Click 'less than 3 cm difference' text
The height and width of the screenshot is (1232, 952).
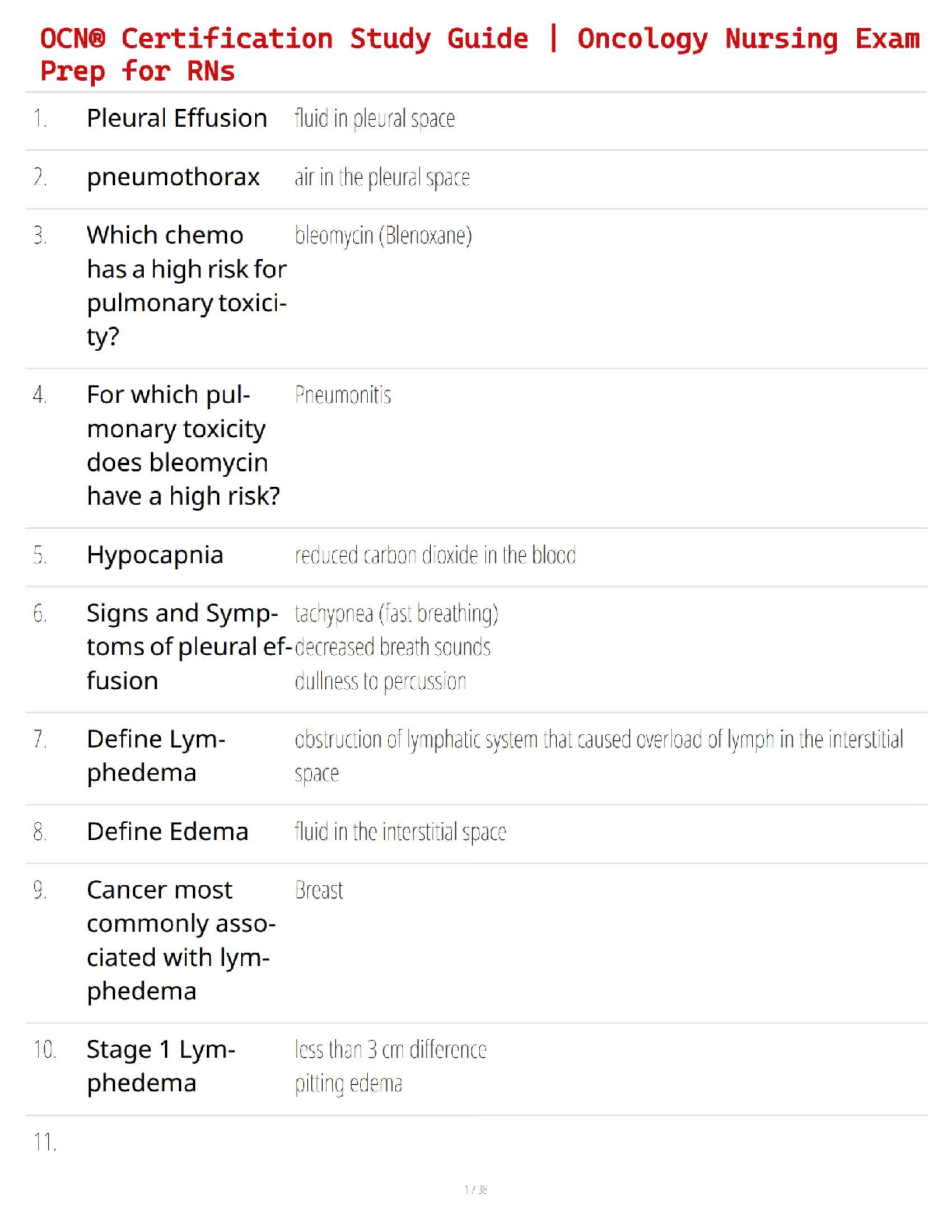[x=390, y=1050]
